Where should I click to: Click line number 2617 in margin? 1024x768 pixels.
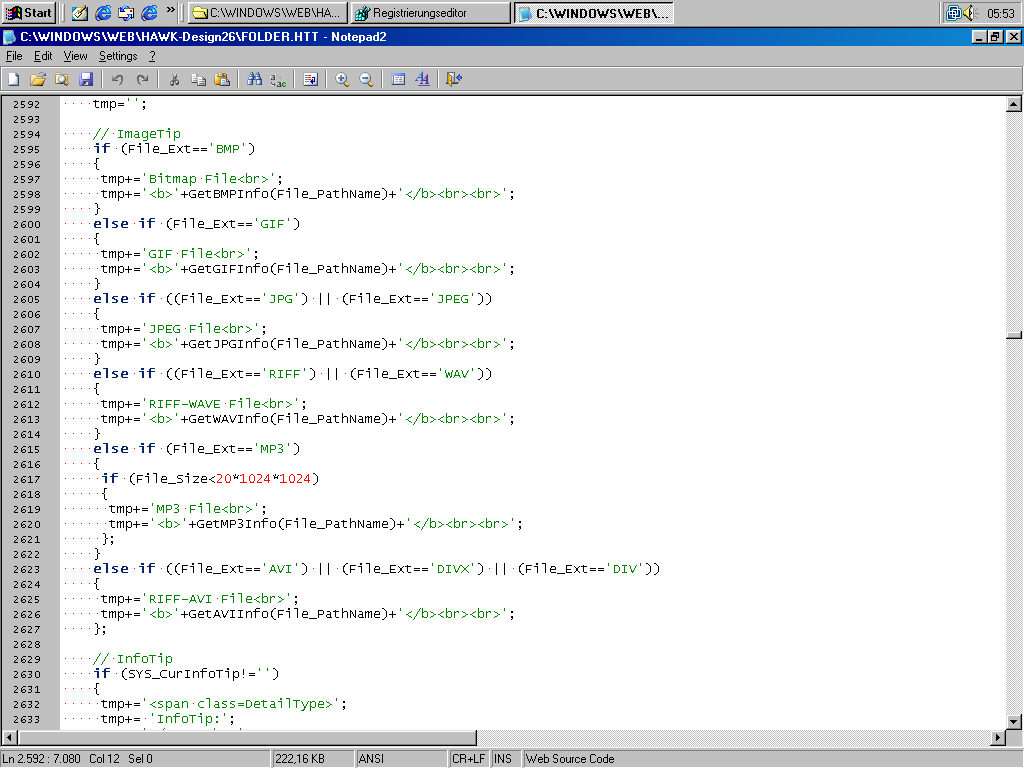tap(27, 479)
